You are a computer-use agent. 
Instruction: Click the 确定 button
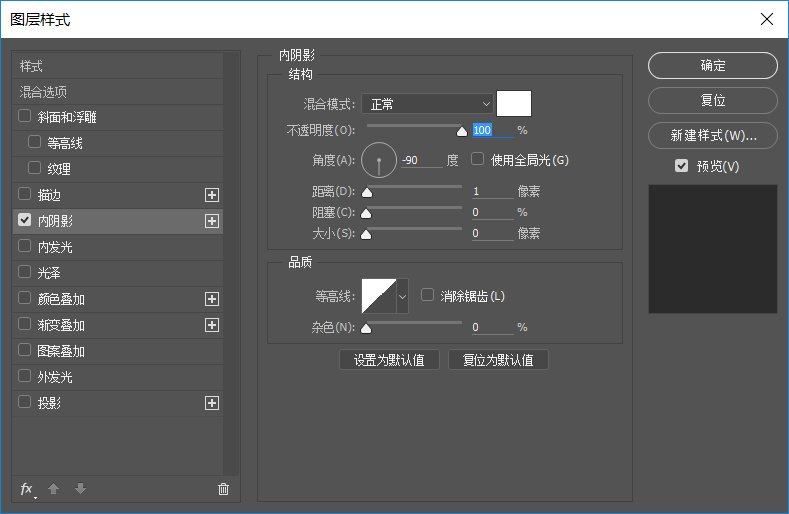click(712, 66)
